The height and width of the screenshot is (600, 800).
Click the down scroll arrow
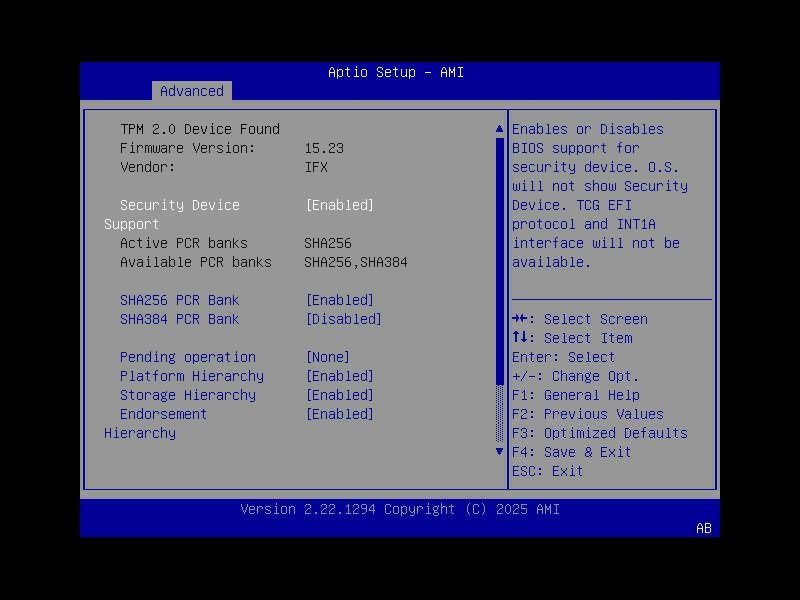pos(499,451)
